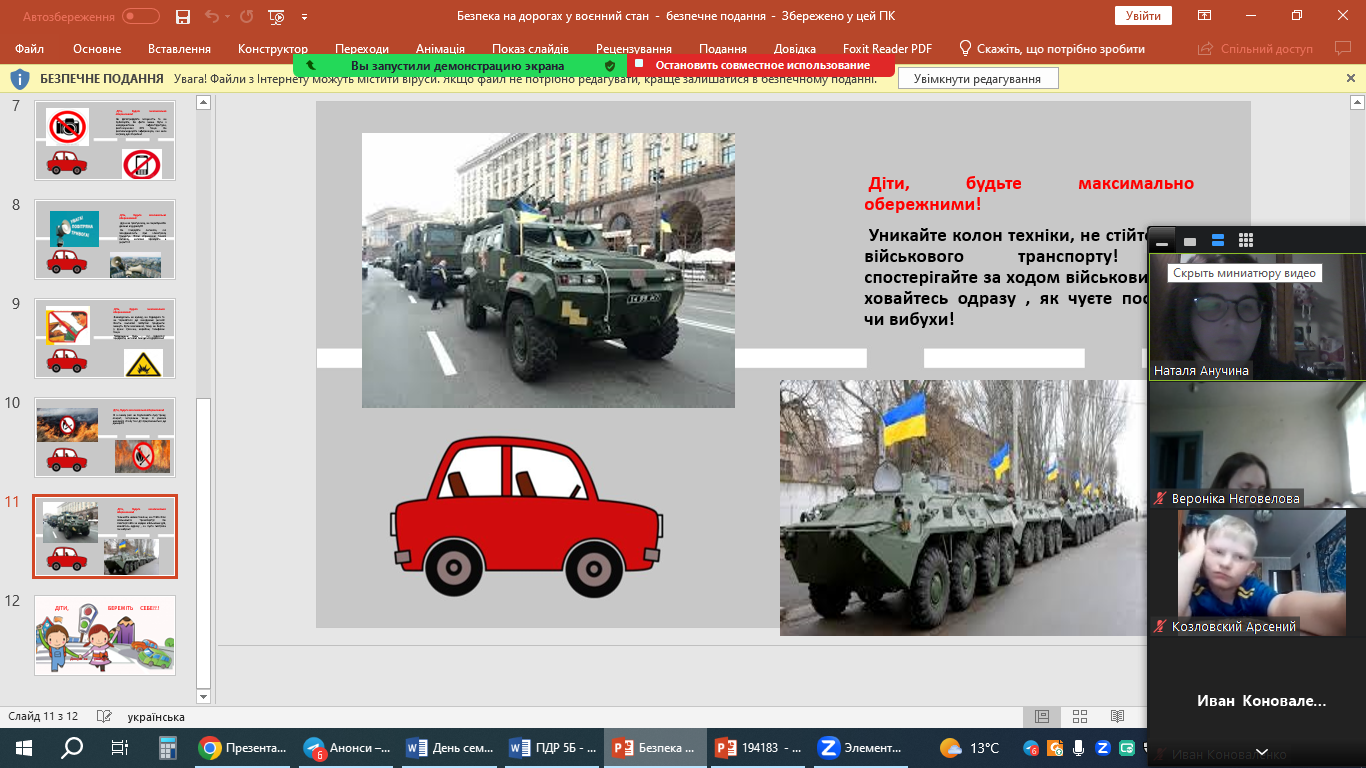Image resolution: width=1366 pixels, height=768 pixels.
Task: Click Козловский Арсений video tile
Action: click(x=1257, y=572)
